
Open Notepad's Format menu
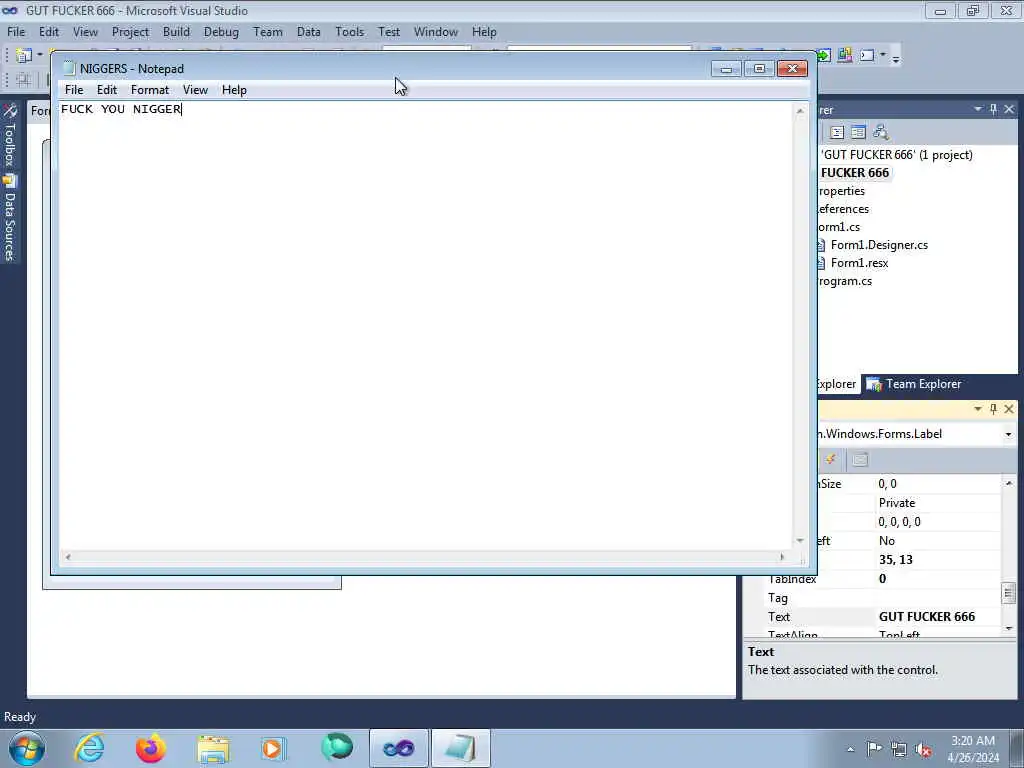[150, 90]
